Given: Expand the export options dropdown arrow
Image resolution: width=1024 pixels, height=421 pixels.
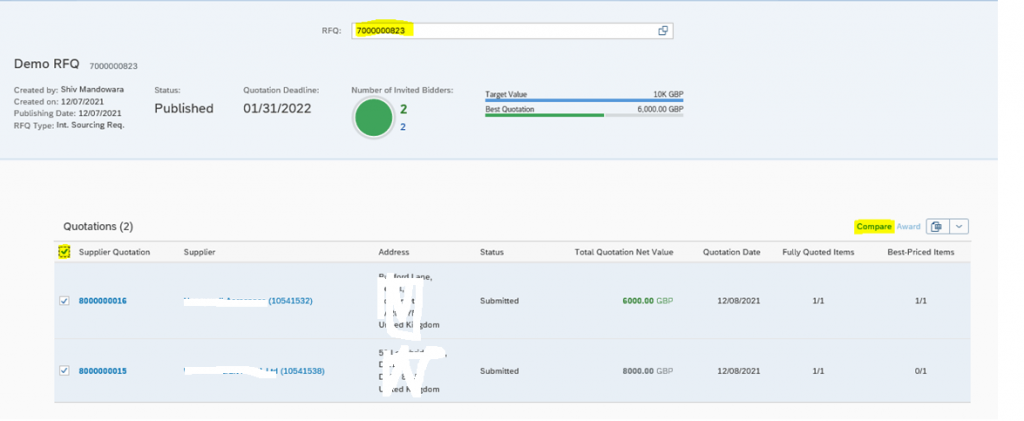Looking at the screenshot, I should click(959, 226).
